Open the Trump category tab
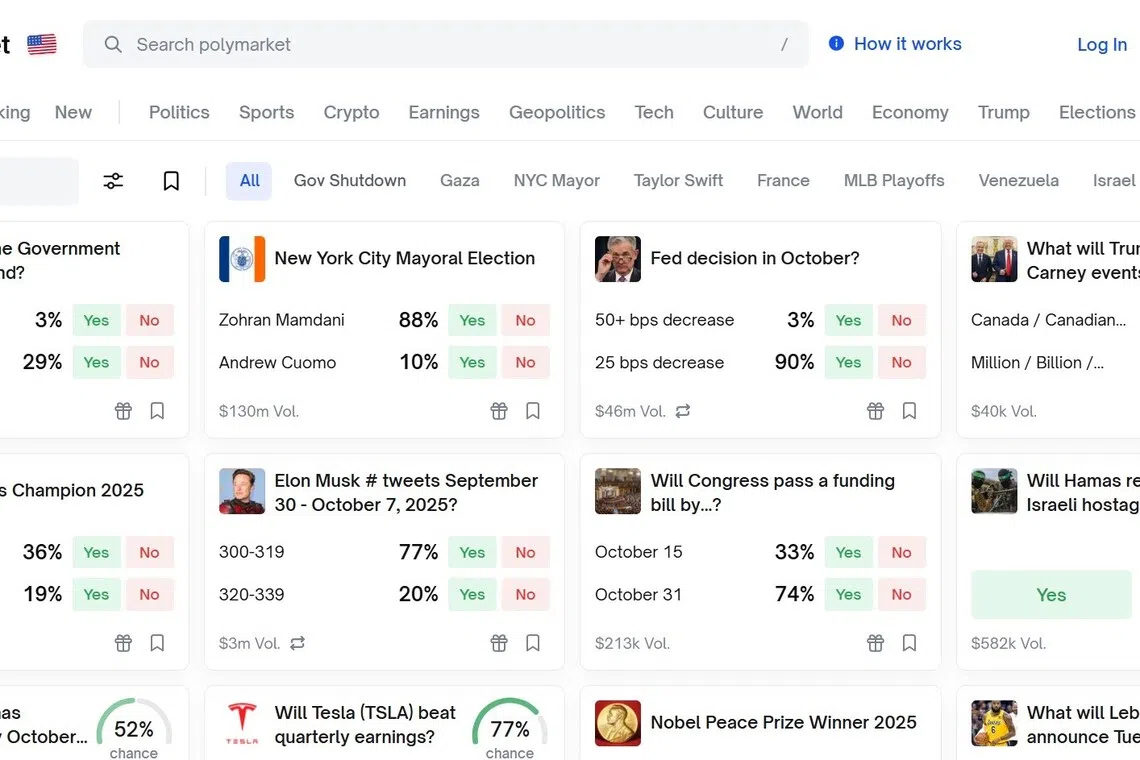1140x760 pixels. point(1004,112)
